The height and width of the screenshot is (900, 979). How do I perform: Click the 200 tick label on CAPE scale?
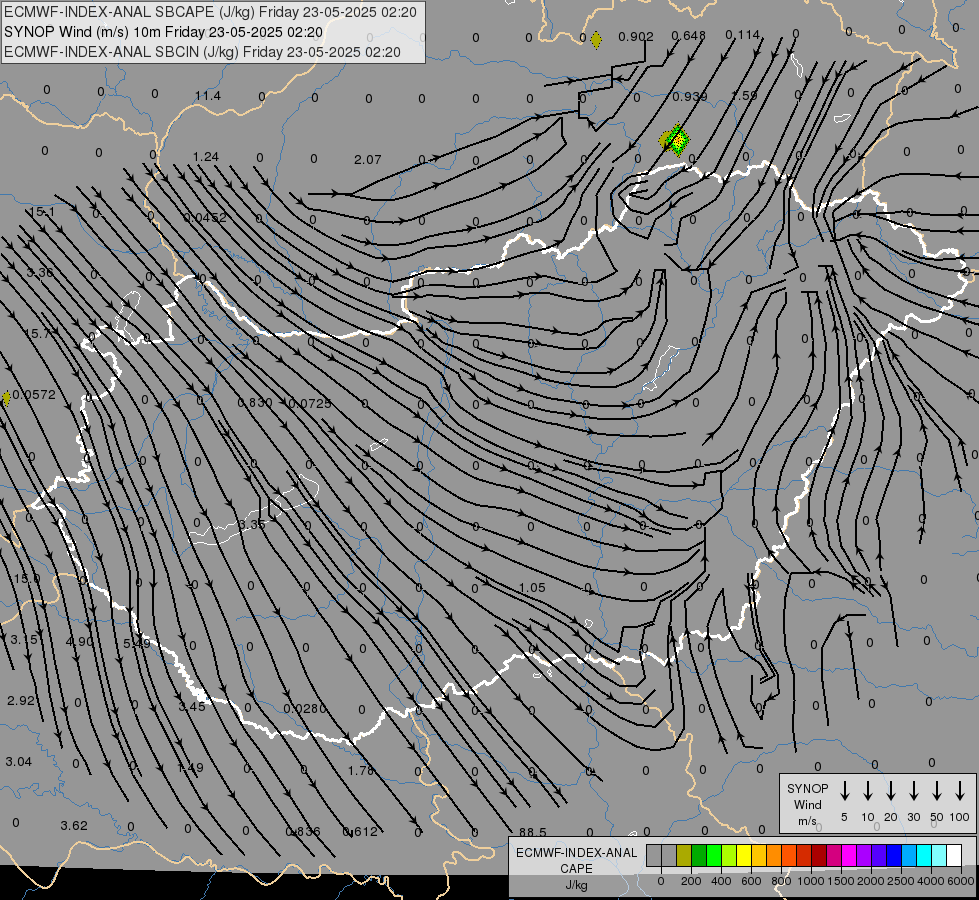click(691, 881)
